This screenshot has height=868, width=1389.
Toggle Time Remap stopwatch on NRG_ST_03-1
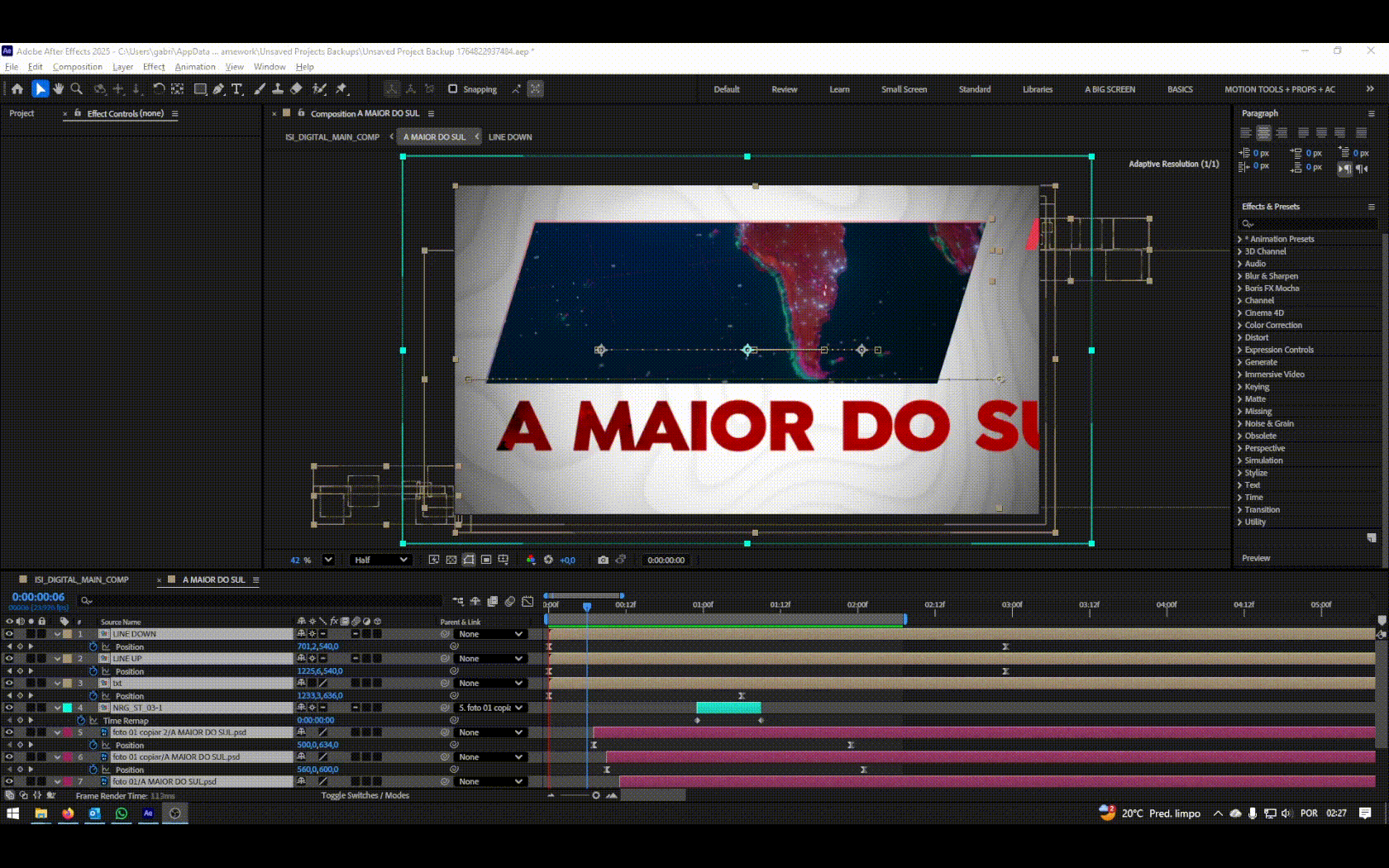coord(82,720)
